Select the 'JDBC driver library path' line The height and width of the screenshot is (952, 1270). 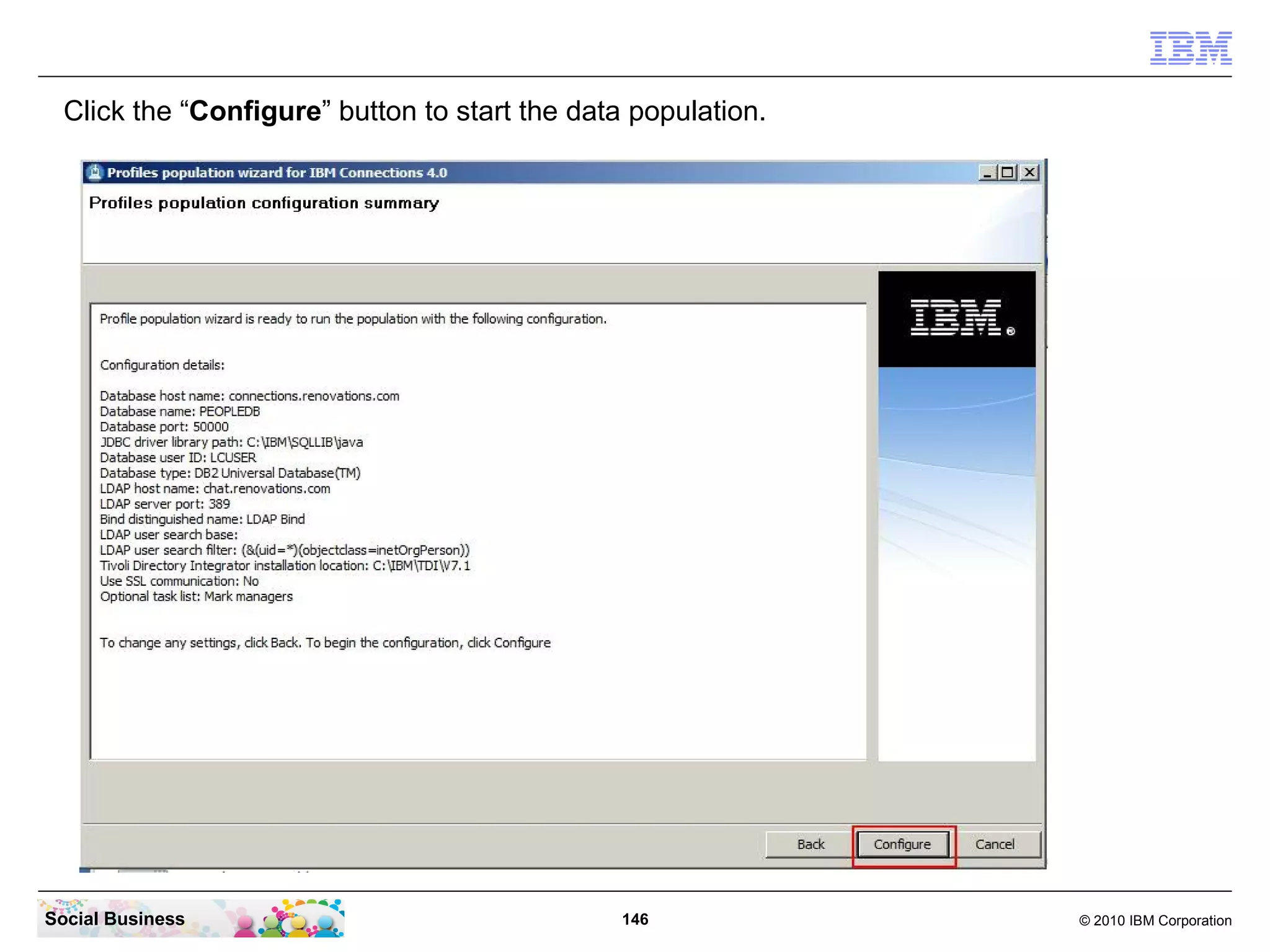coord(231,443)
